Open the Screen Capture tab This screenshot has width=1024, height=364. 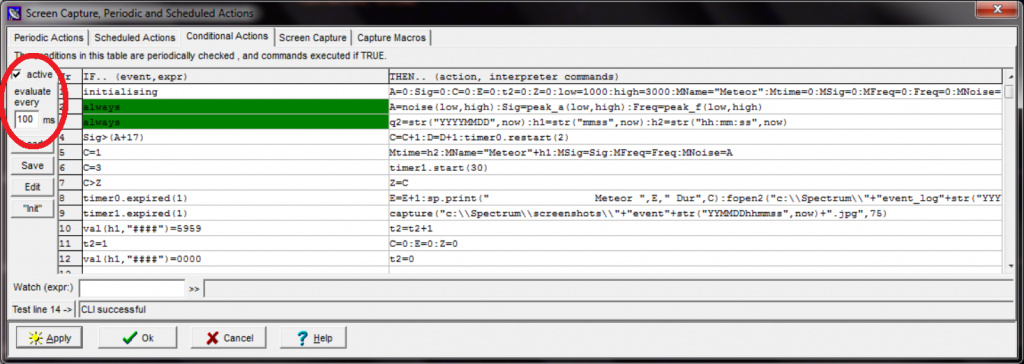[313, 38]
